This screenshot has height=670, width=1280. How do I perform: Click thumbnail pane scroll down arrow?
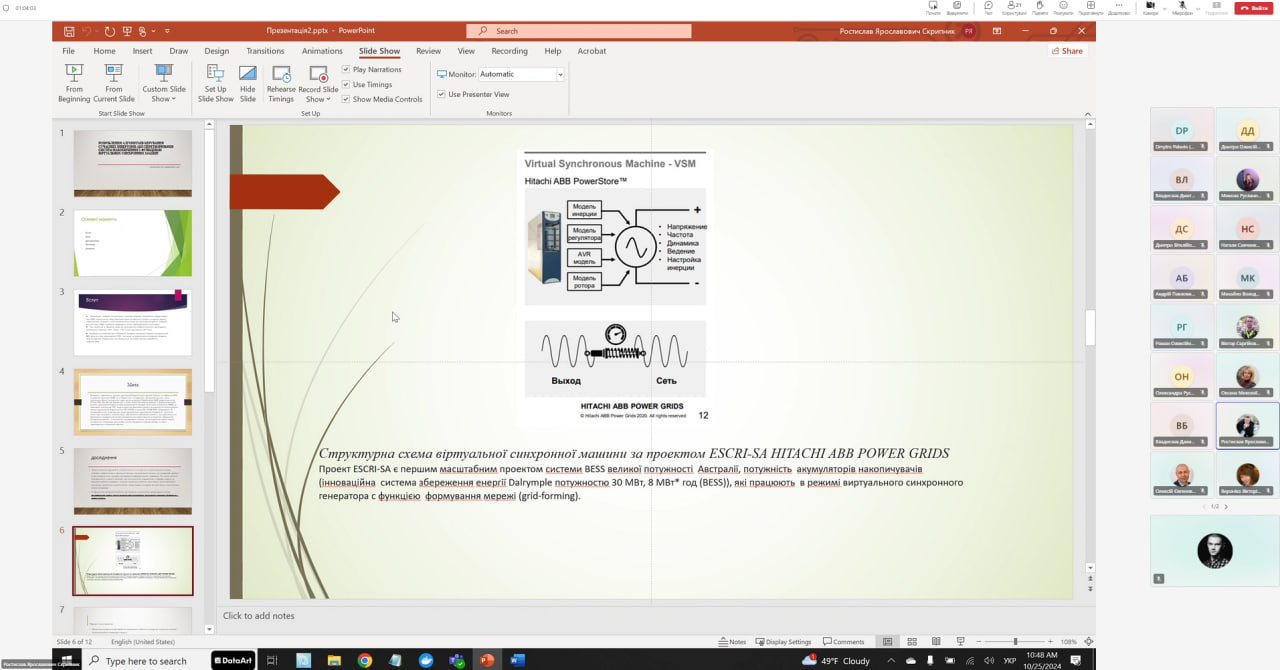209,628
